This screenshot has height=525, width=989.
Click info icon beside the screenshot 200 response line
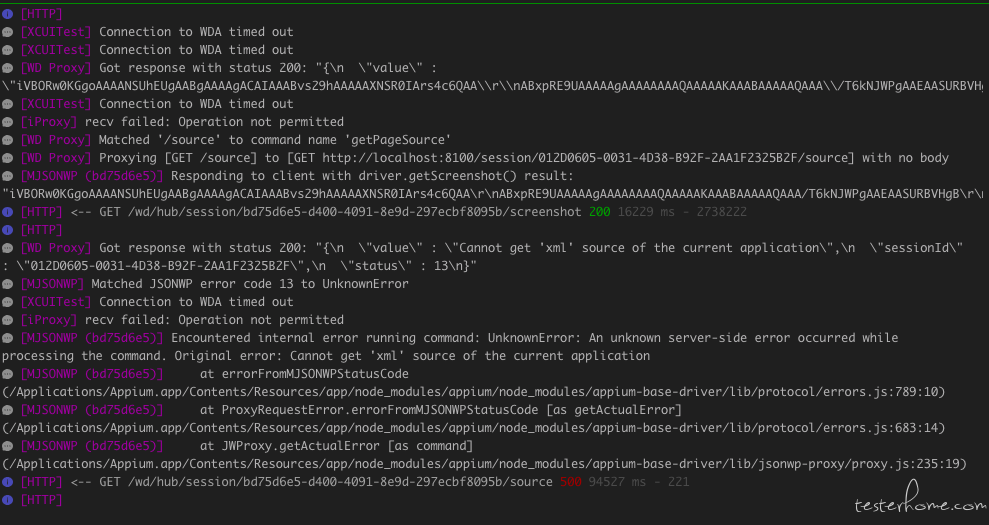(8, 212)
